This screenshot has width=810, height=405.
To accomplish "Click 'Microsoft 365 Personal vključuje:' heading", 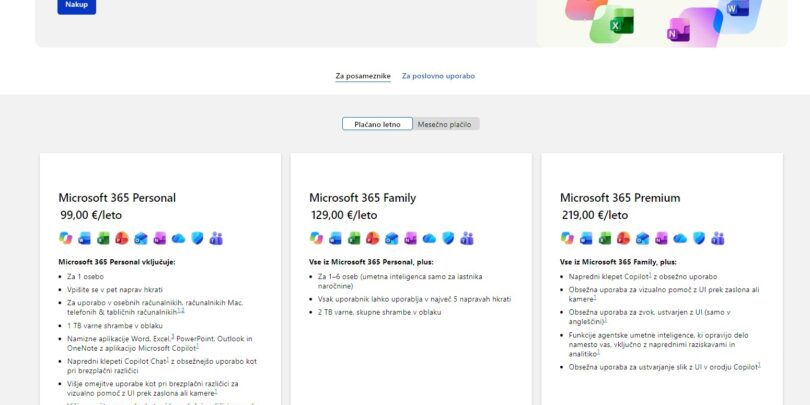I will pyautogui.click(x=117, y=262).
